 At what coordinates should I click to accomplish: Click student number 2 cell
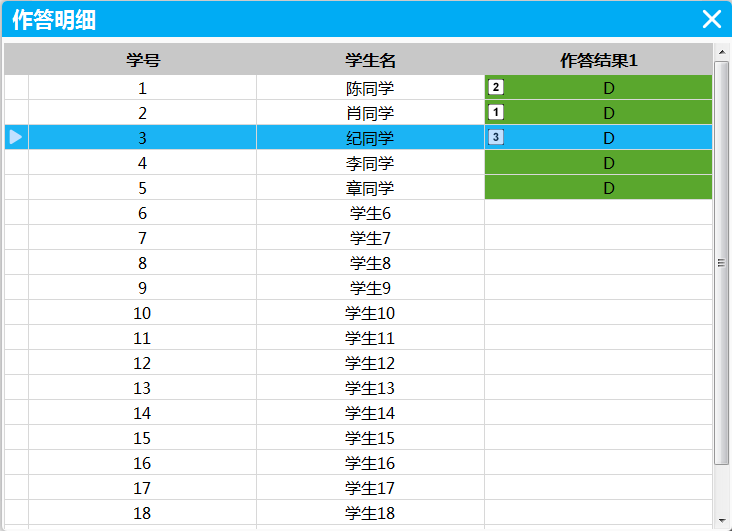point(143,113)
